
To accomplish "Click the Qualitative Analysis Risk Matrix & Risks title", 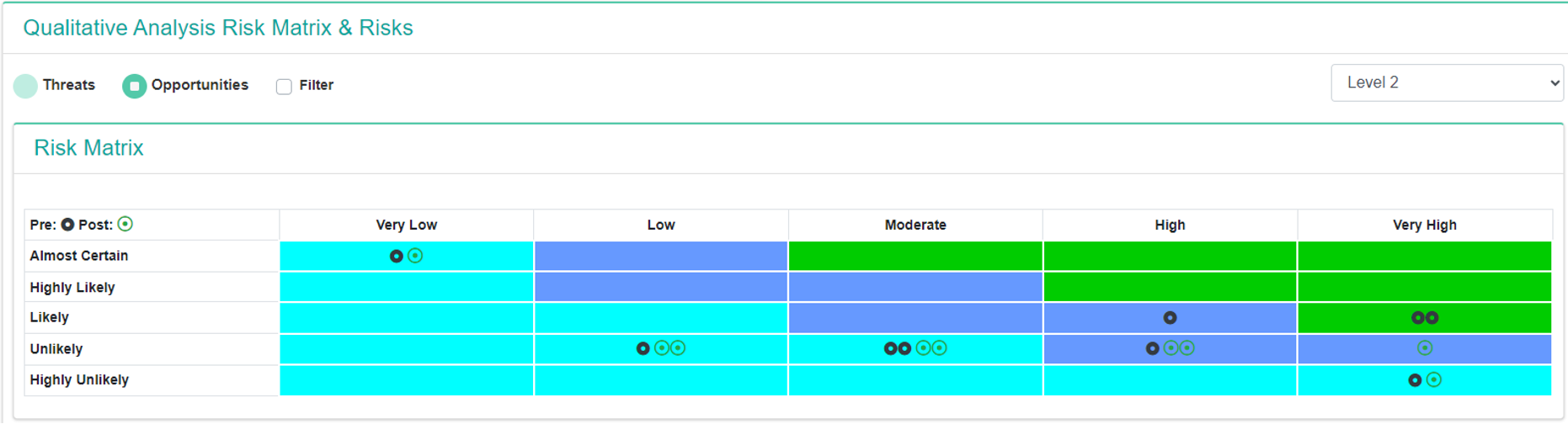I will (x=218, y=28).
